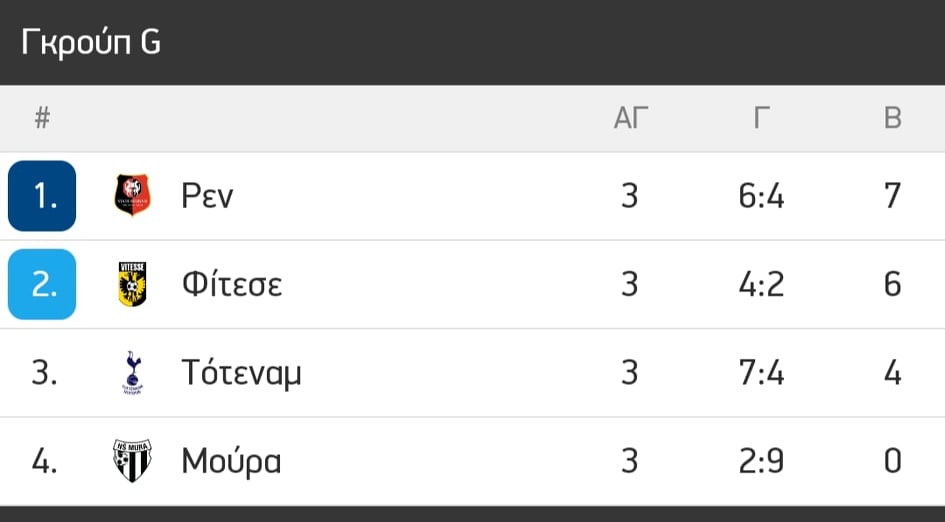This screenshot has width=945, height=522.
Task: Open the Ρεν team name
Action: tap(207, 196)
